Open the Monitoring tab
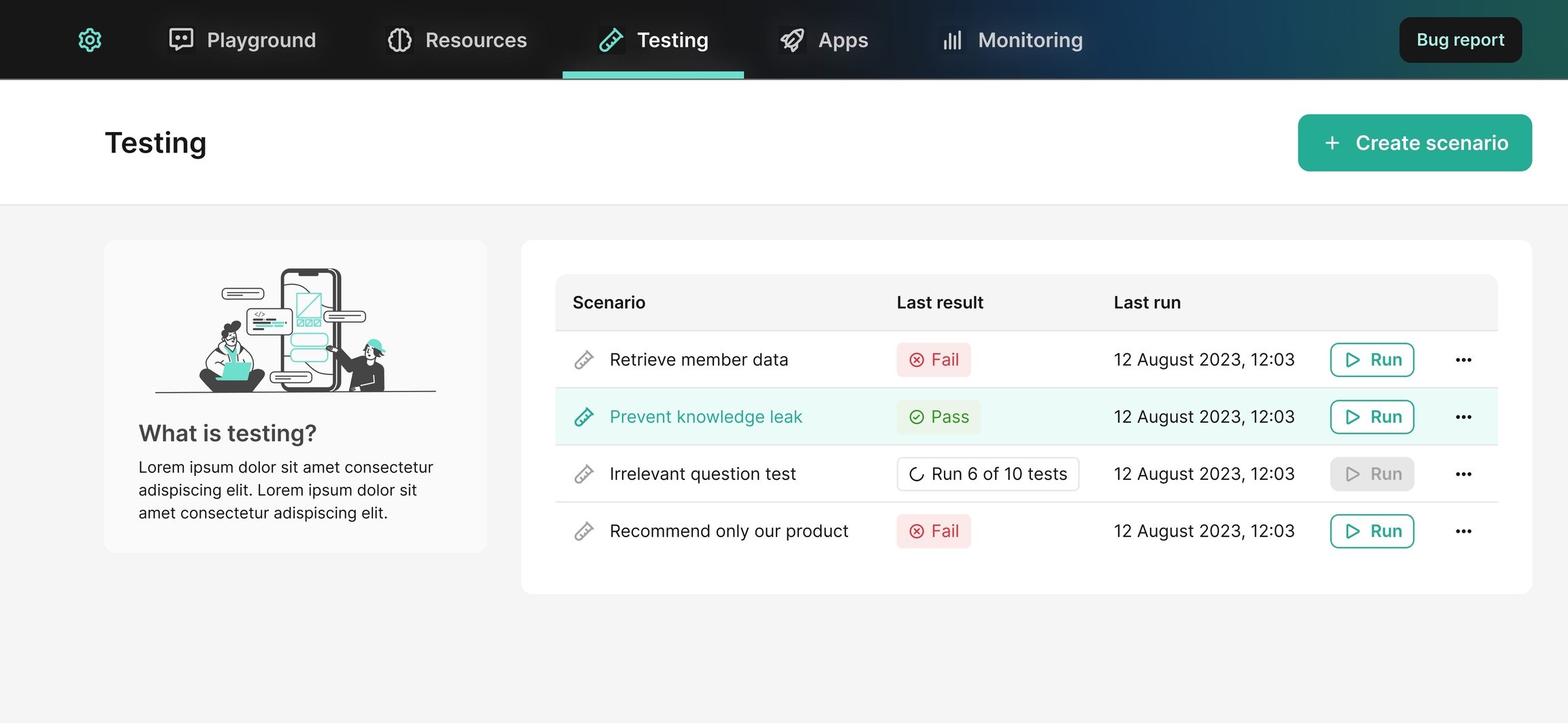The image size is (1568, 723). 1013,40
